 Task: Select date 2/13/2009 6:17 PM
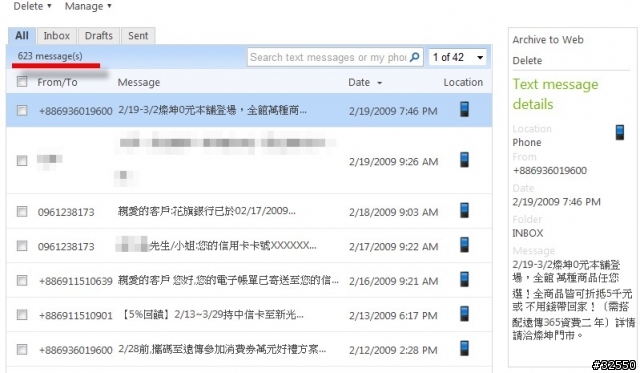coord(393,315)
